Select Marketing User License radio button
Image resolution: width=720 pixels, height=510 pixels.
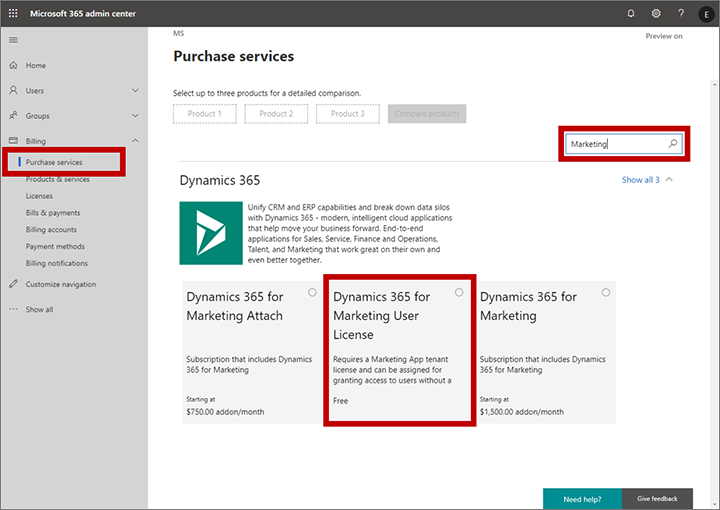(459, 292)
